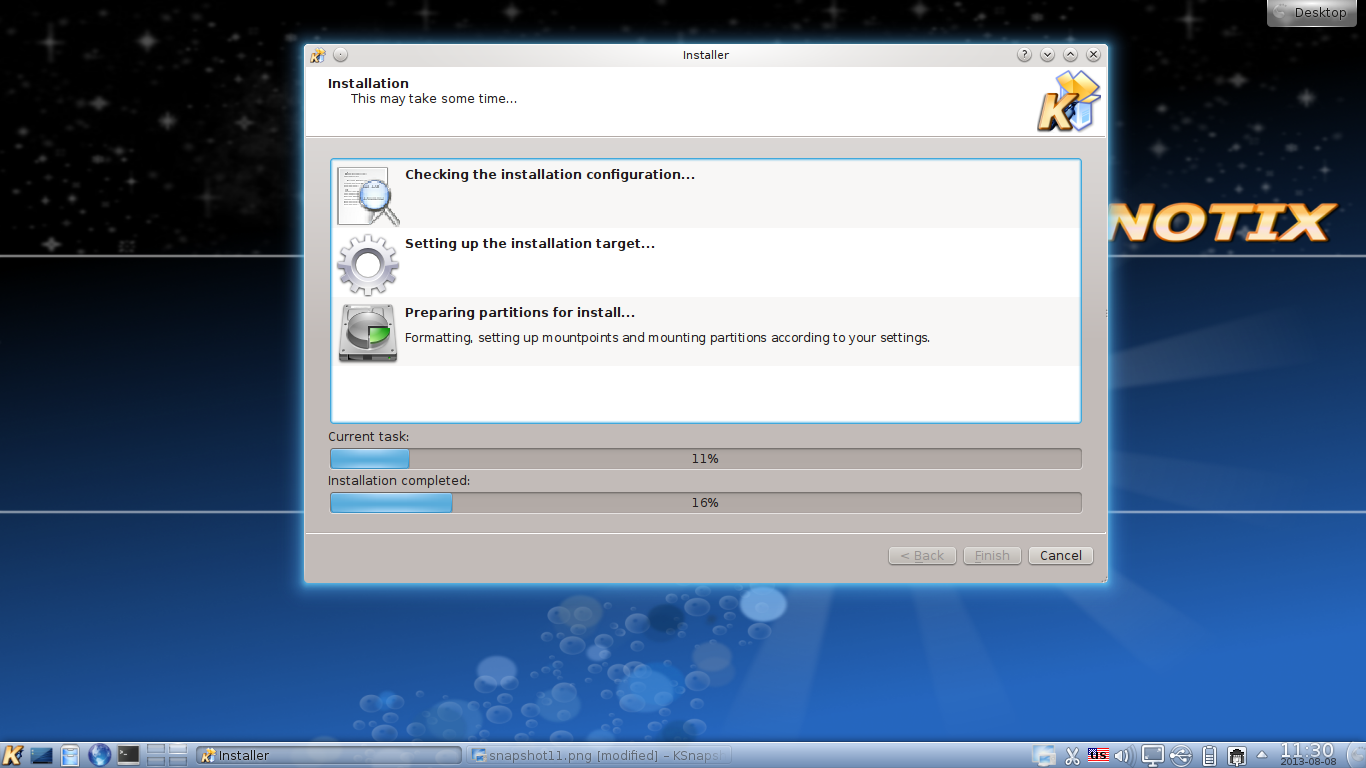Click the gear icon for installation target setup
The height and width of the screenshot is (768, 1366).
pos(367,264)
